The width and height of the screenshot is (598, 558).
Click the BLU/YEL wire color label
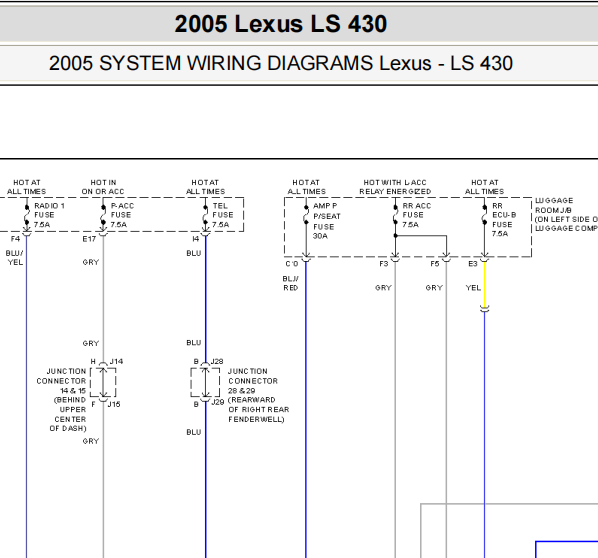tap(14, 258)
